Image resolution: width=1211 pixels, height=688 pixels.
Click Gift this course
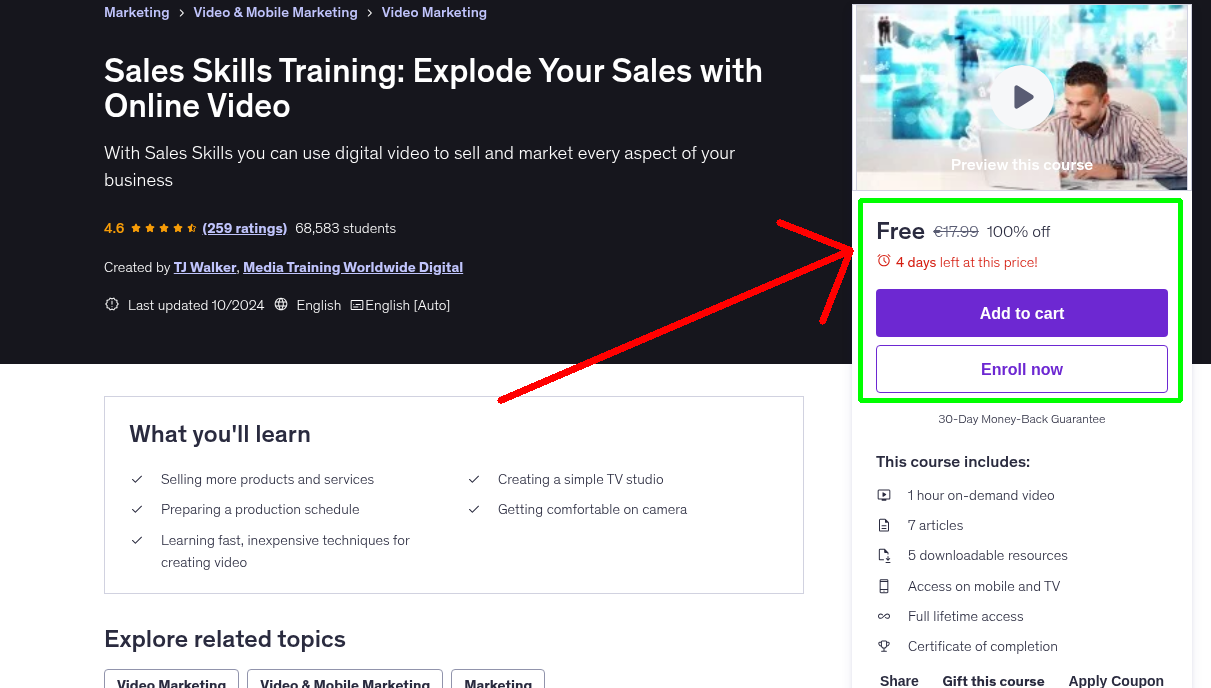pos(993,680)
